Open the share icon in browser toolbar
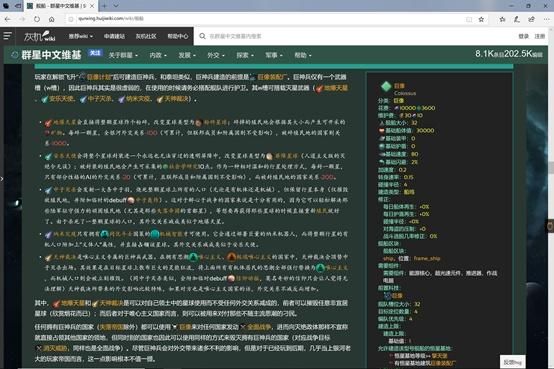The image size is (554, 369). [x=531, y=19]
